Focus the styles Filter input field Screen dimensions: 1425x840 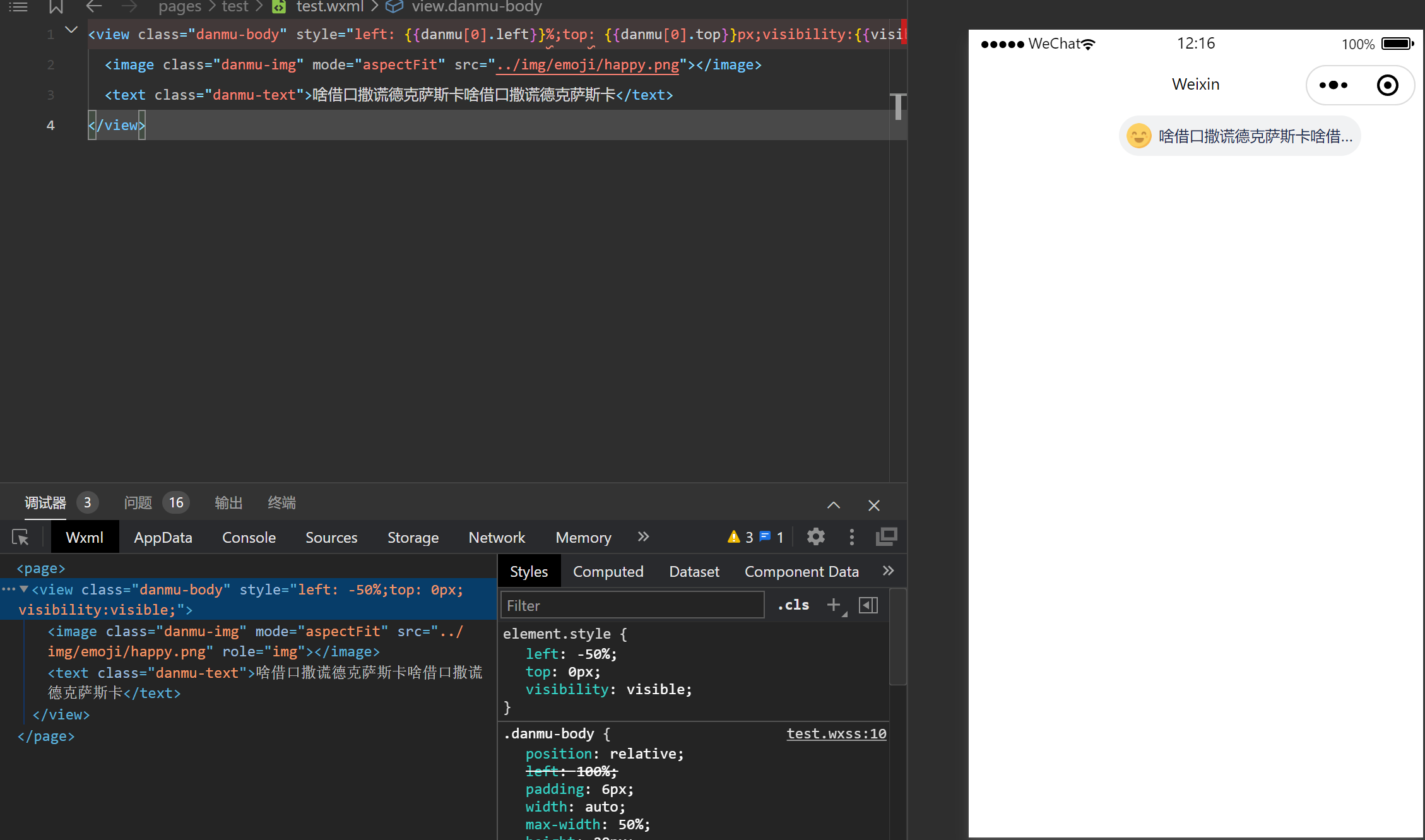click(x=631, y=605)
